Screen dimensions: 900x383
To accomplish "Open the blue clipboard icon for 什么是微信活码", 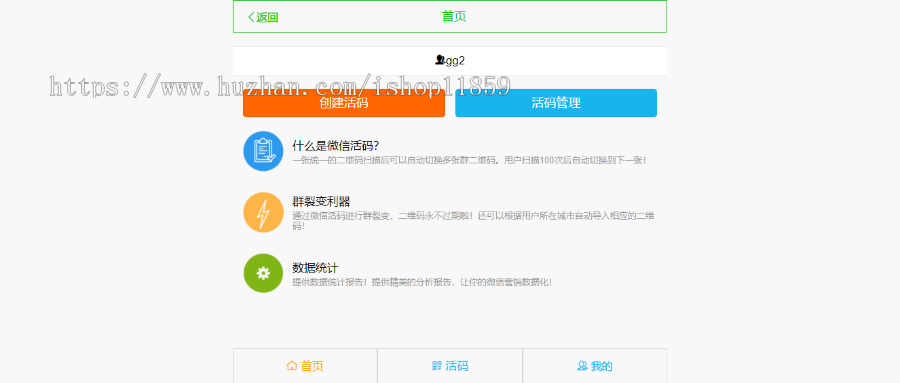I will click(263, 151).
